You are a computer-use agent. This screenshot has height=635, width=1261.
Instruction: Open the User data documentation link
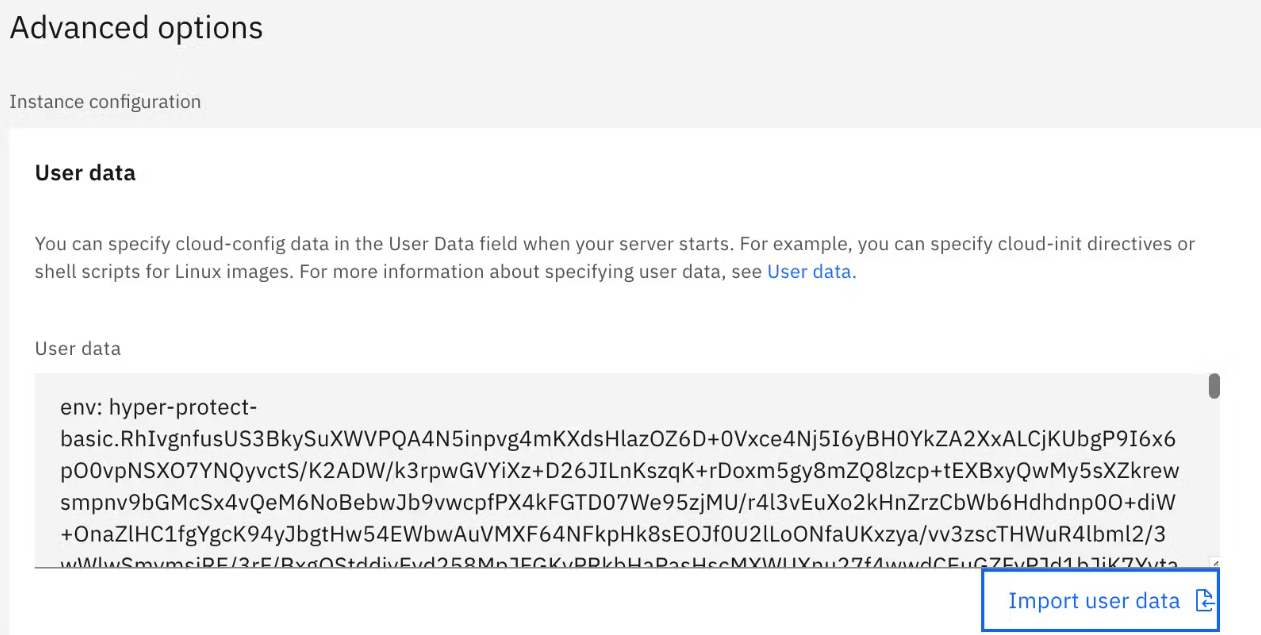[809, 271]
